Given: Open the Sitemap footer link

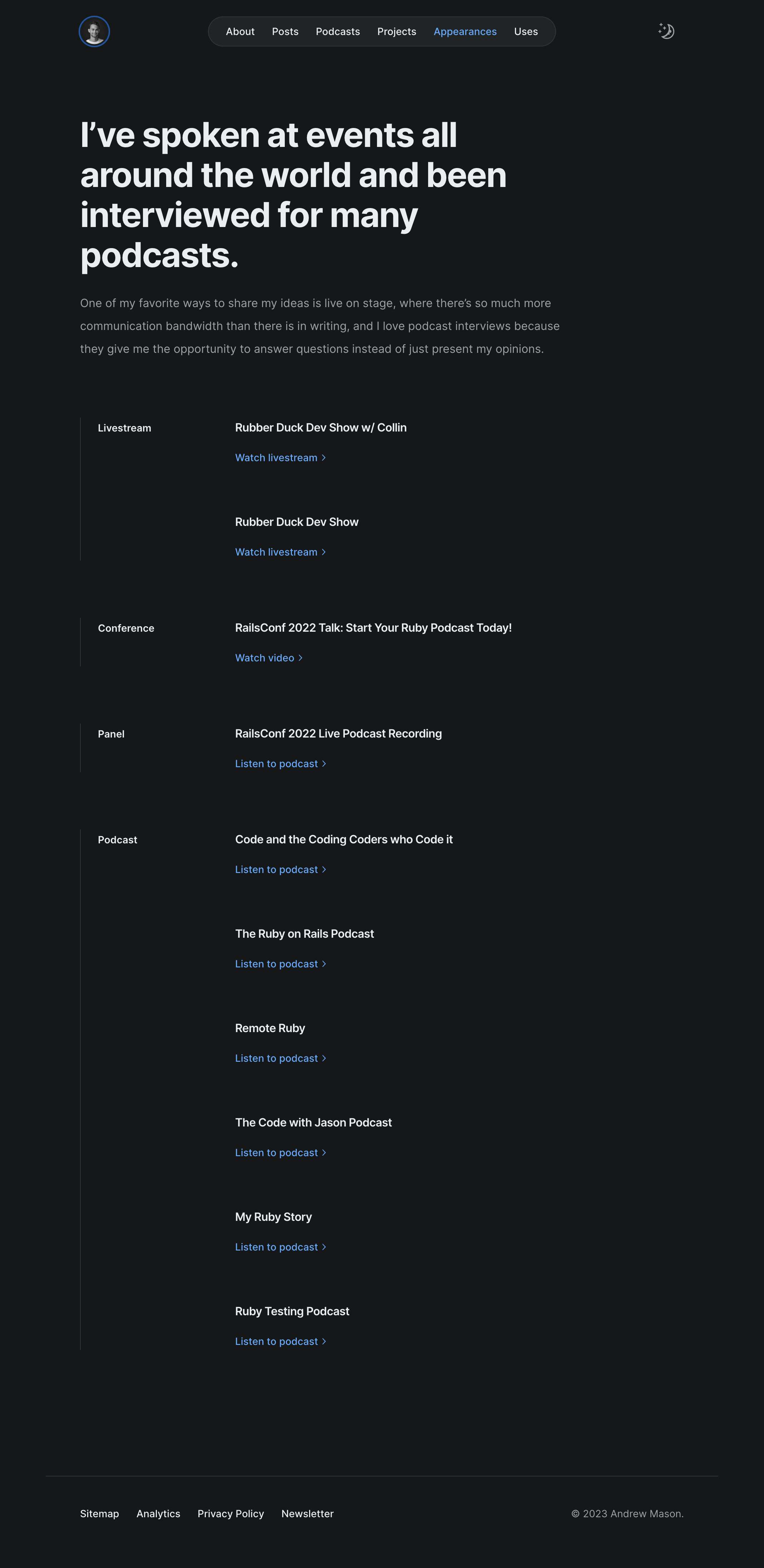Looking at the screenshot, I should click(100, 1514).
